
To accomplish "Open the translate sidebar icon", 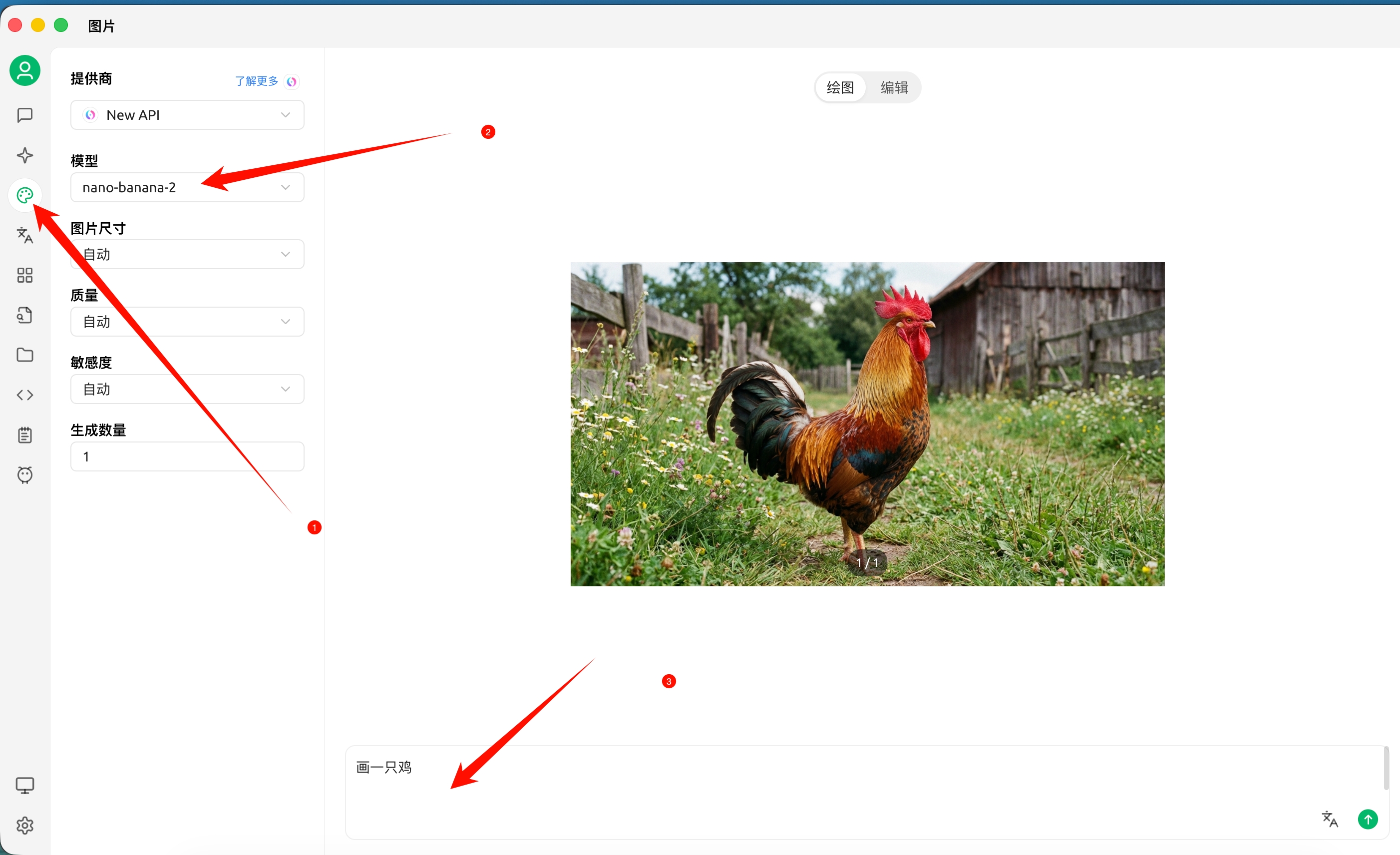I will click(24, 235).
